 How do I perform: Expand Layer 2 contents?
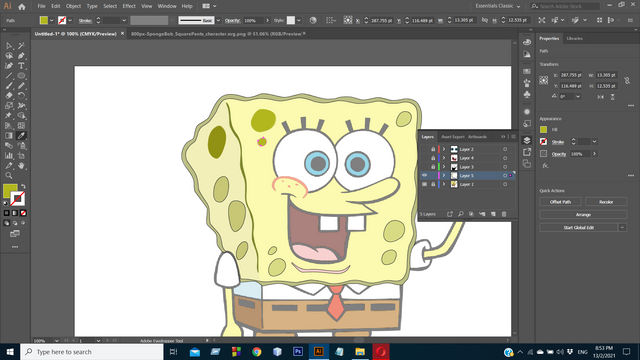click(444, 149)
